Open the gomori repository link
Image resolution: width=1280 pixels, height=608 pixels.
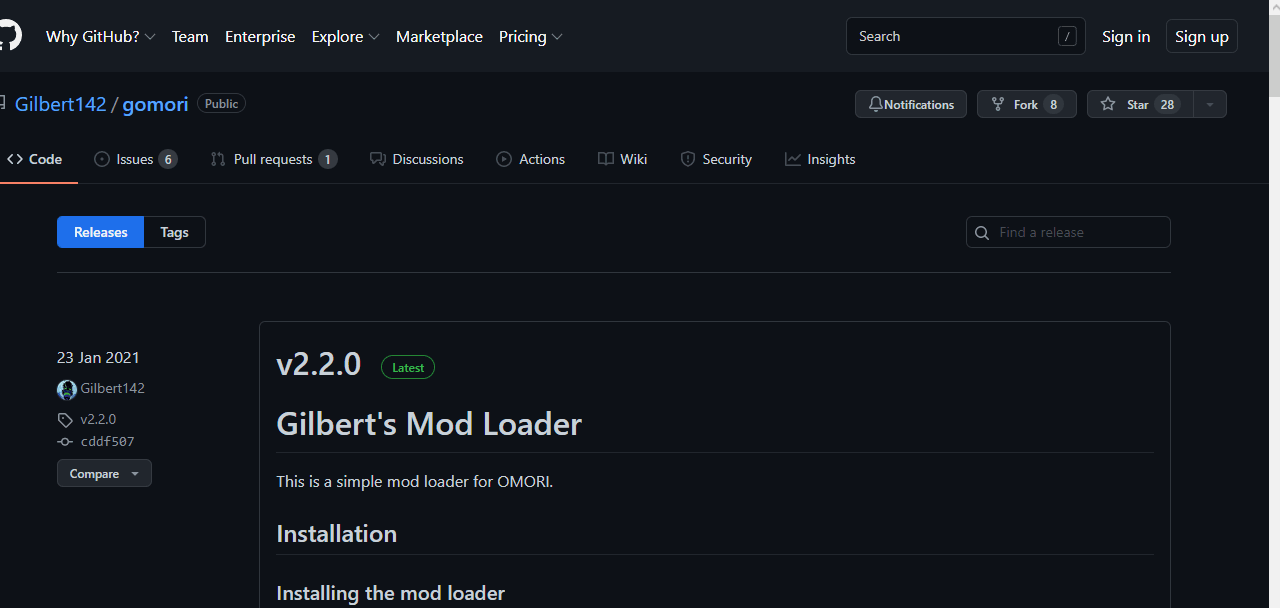pos(155,104)
